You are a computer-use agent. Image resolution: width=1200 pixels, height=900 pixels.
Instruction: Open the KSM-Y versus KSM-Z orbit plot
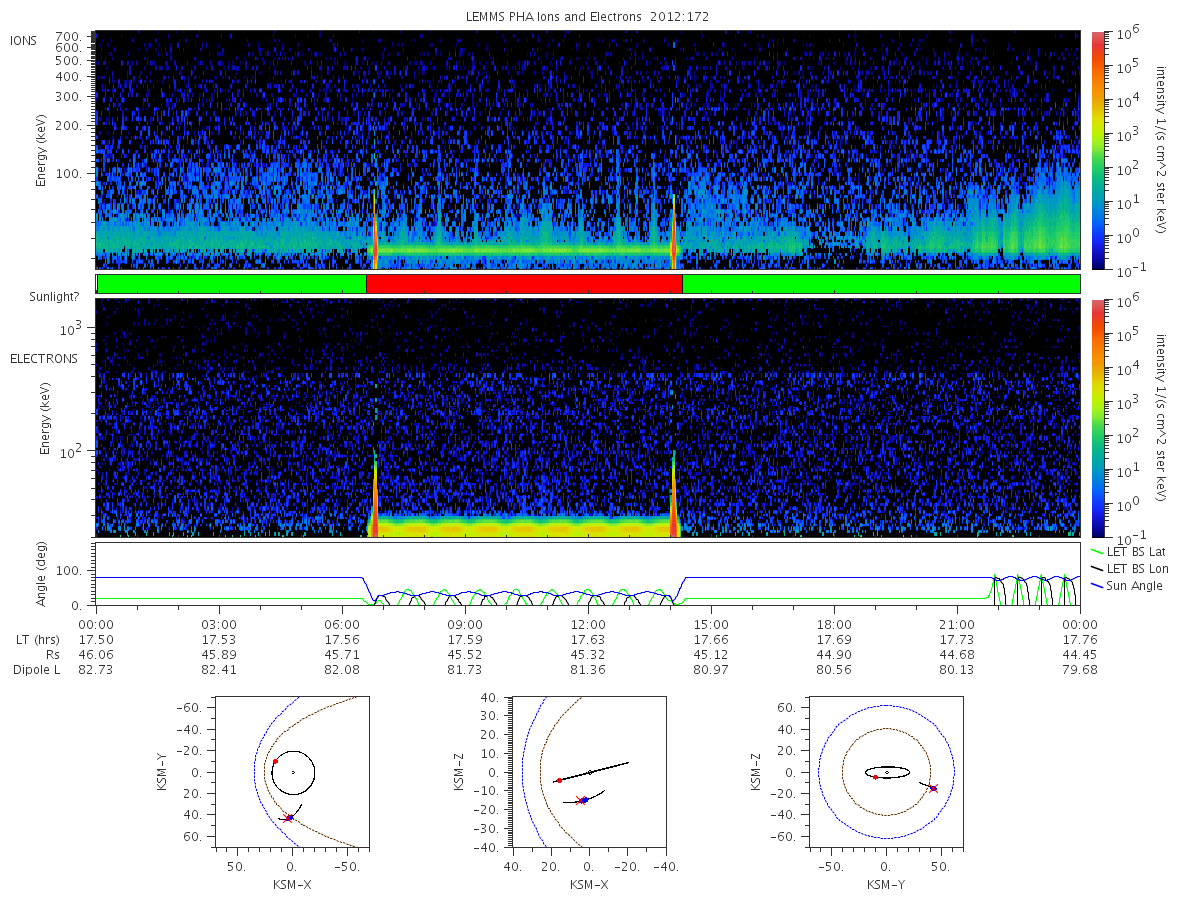(x=887, y=772)
